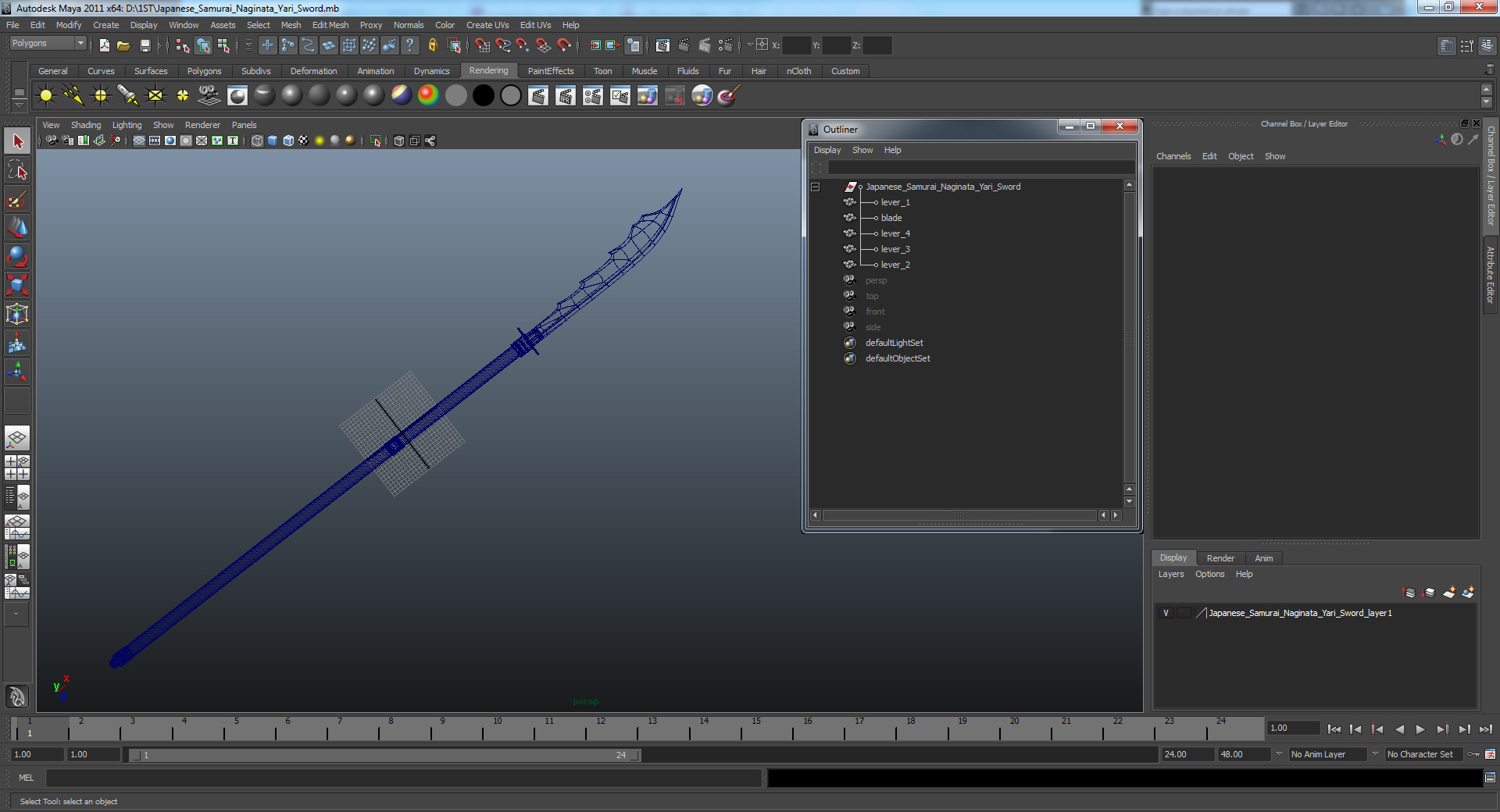Screen dimensions: 1500x812
Task: Click isolate select icon in viewport toolbar
Action: point(376,141)
